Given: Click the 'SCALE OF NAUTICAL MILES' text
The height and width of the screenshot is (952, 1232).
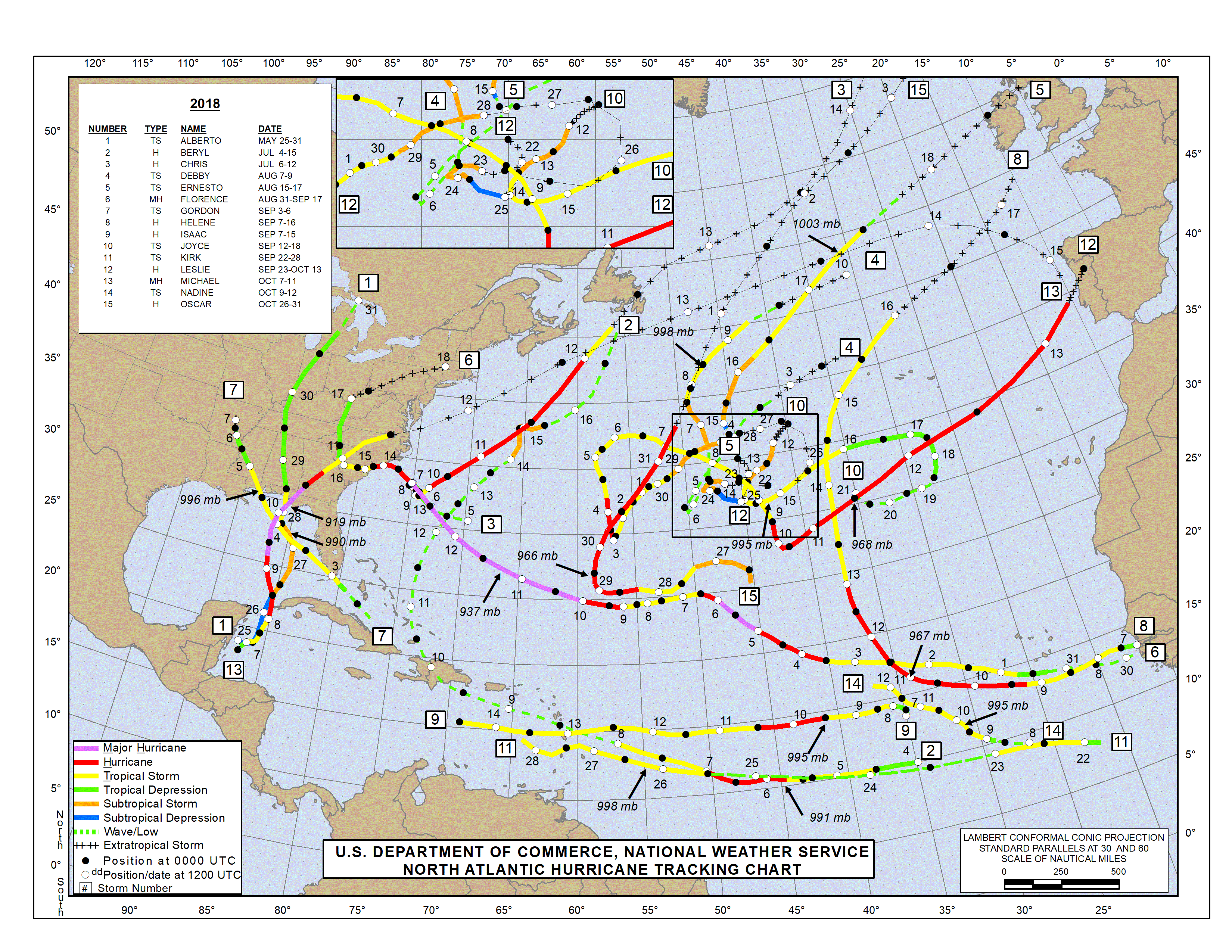Looking at the screenshot, I should pyautogui.click(x=1063, y=859).
